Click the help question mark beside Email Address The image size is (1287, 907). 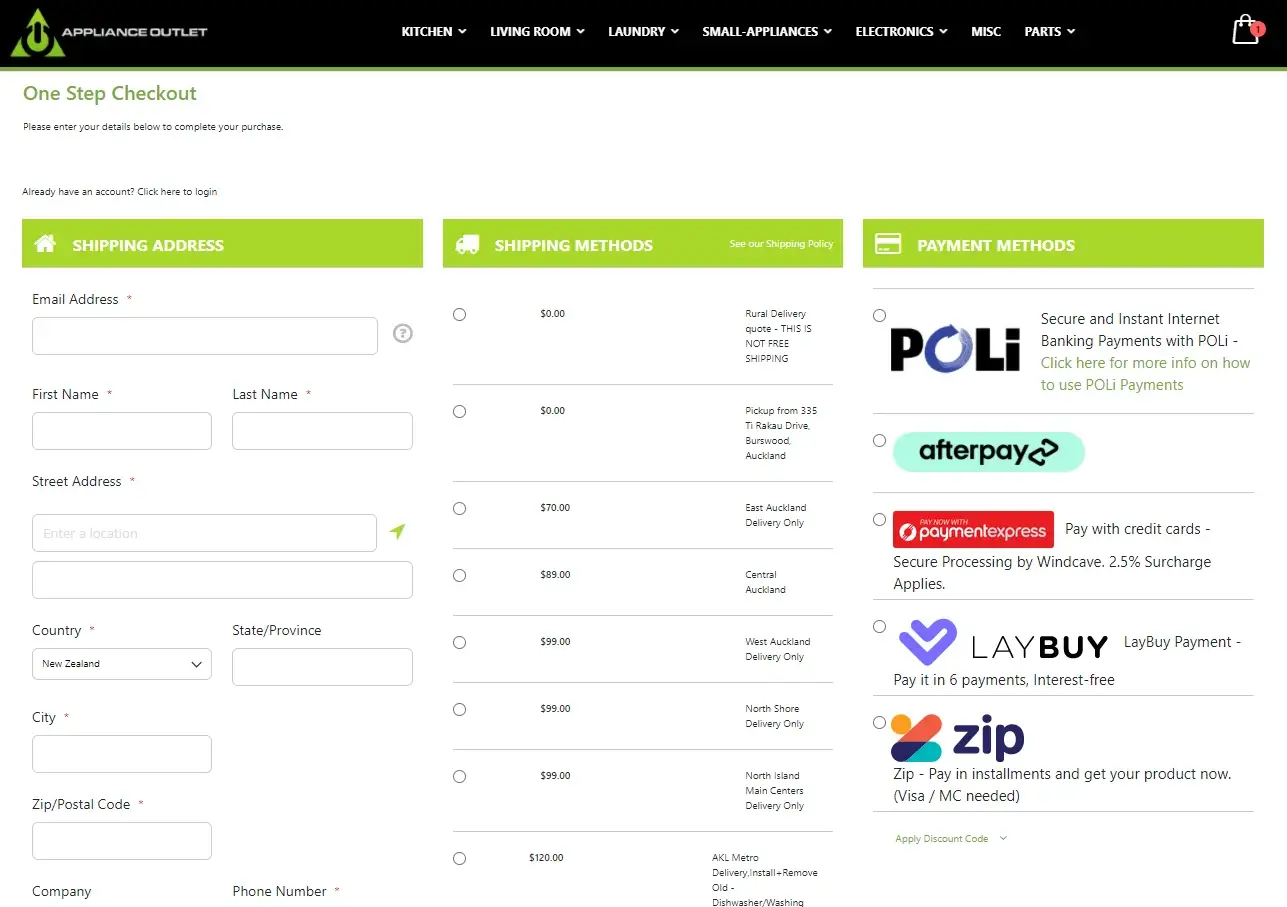(x=402, y=333)
